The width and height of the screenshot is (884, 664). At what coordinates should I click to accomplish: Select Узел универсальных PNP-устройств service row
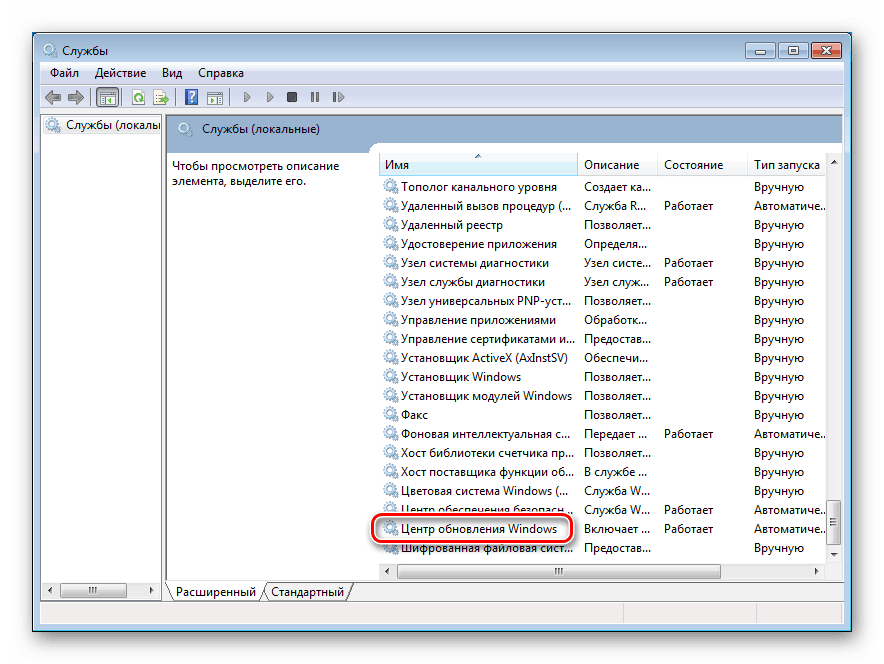click(x=603, y=301)
